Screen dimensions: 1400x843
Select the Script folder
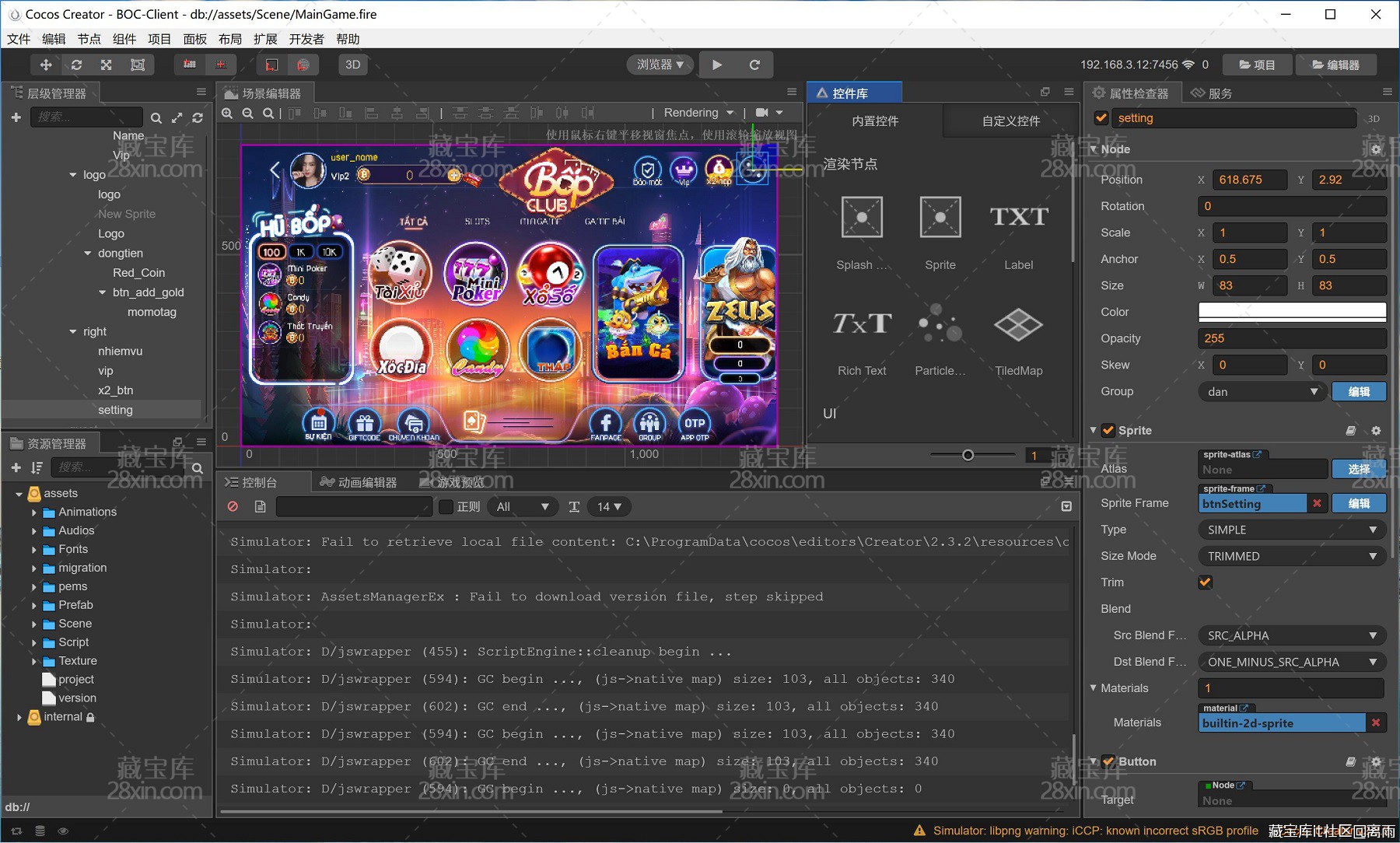(74, 642)
